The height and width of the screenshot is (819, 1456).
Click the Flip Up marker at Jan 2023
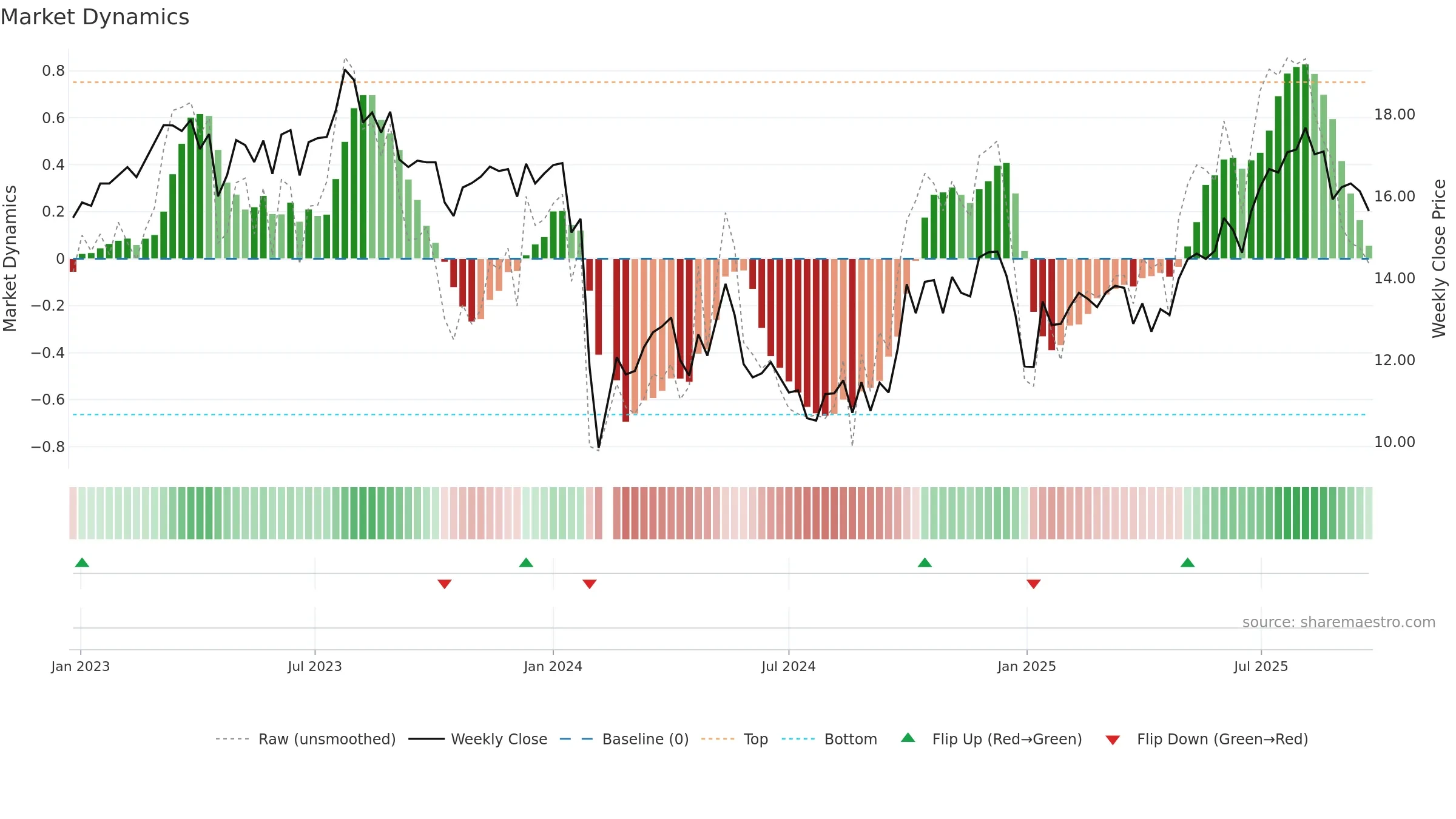[x=82, y=562]
